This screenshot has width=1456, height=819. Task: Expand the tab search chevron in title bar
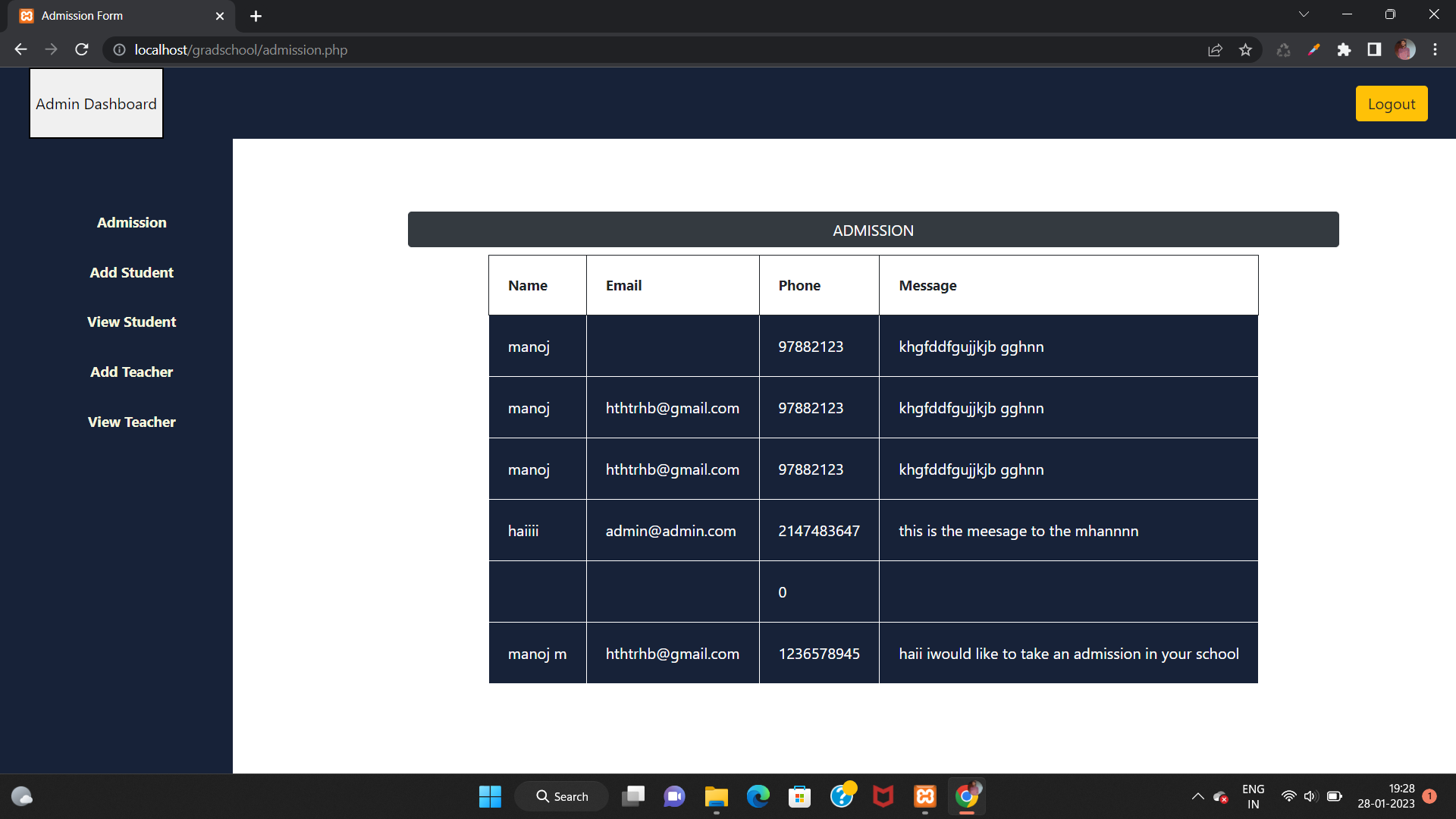[1304, 14]
